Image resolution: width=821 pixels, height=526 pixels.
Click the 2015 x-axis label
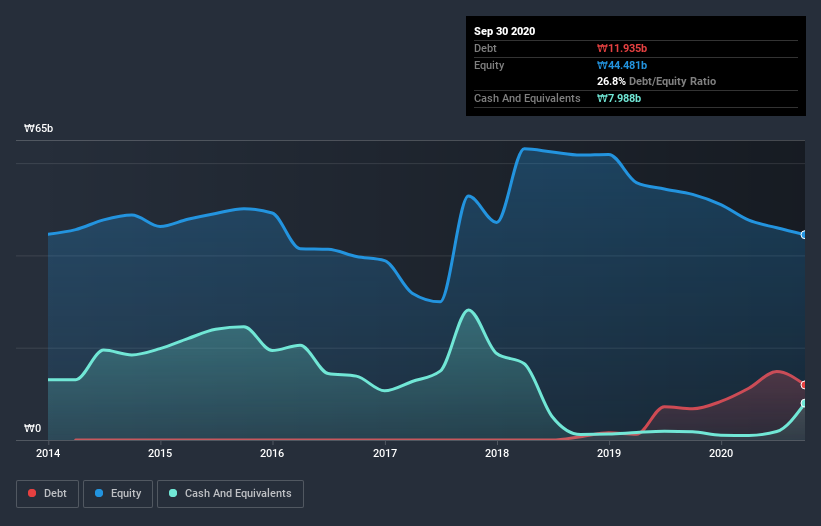tap(160, 453)
